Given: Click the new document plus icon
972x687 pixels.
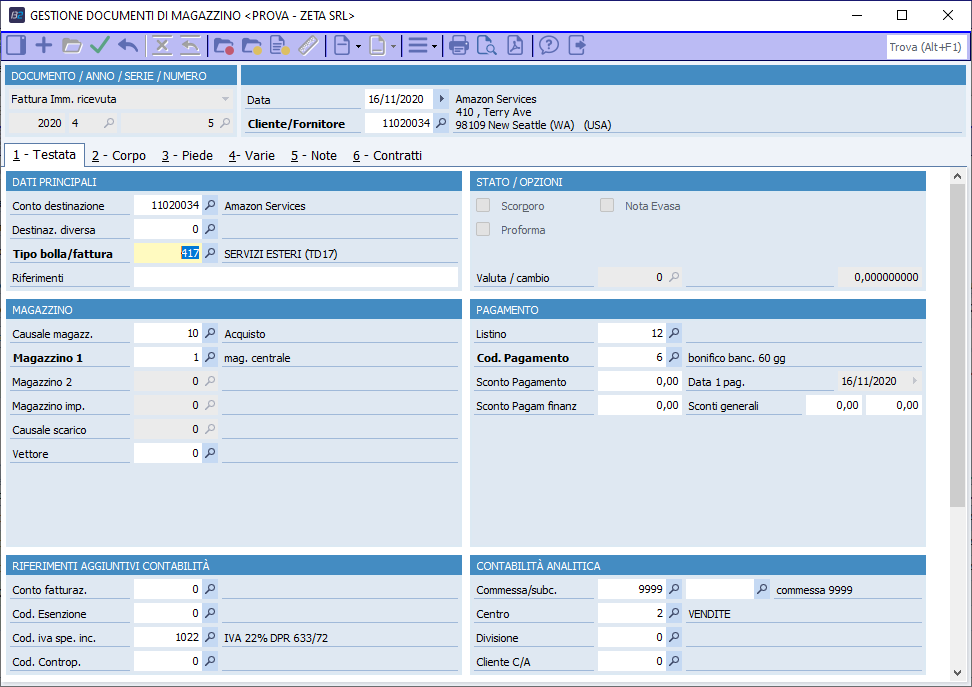Looking at the screenshot, I should [x=44, y=45].
